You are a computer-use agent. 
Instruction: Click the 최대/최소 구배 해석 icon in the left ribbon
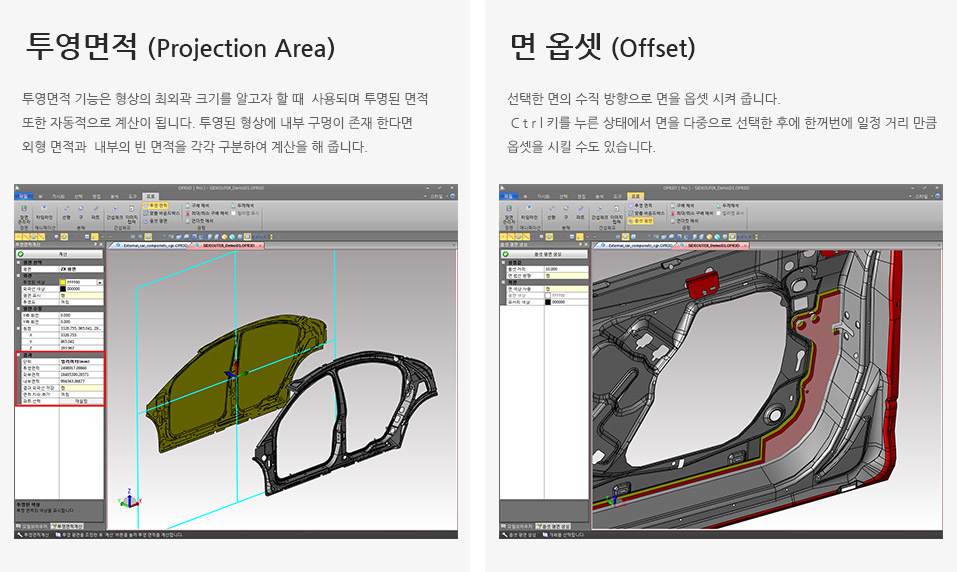212,212
